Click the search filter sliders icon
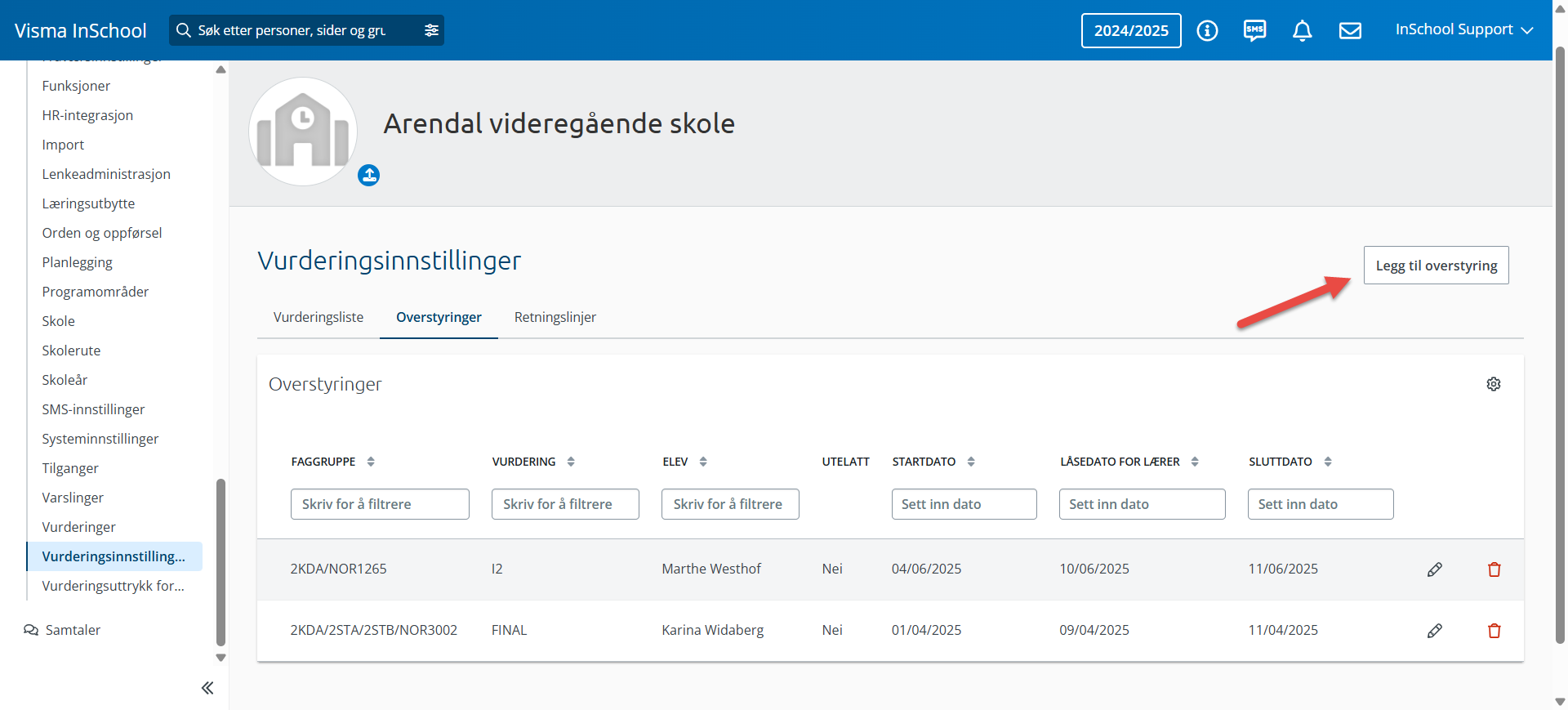The image size is (1568, 710). click(x=431, y=30)
